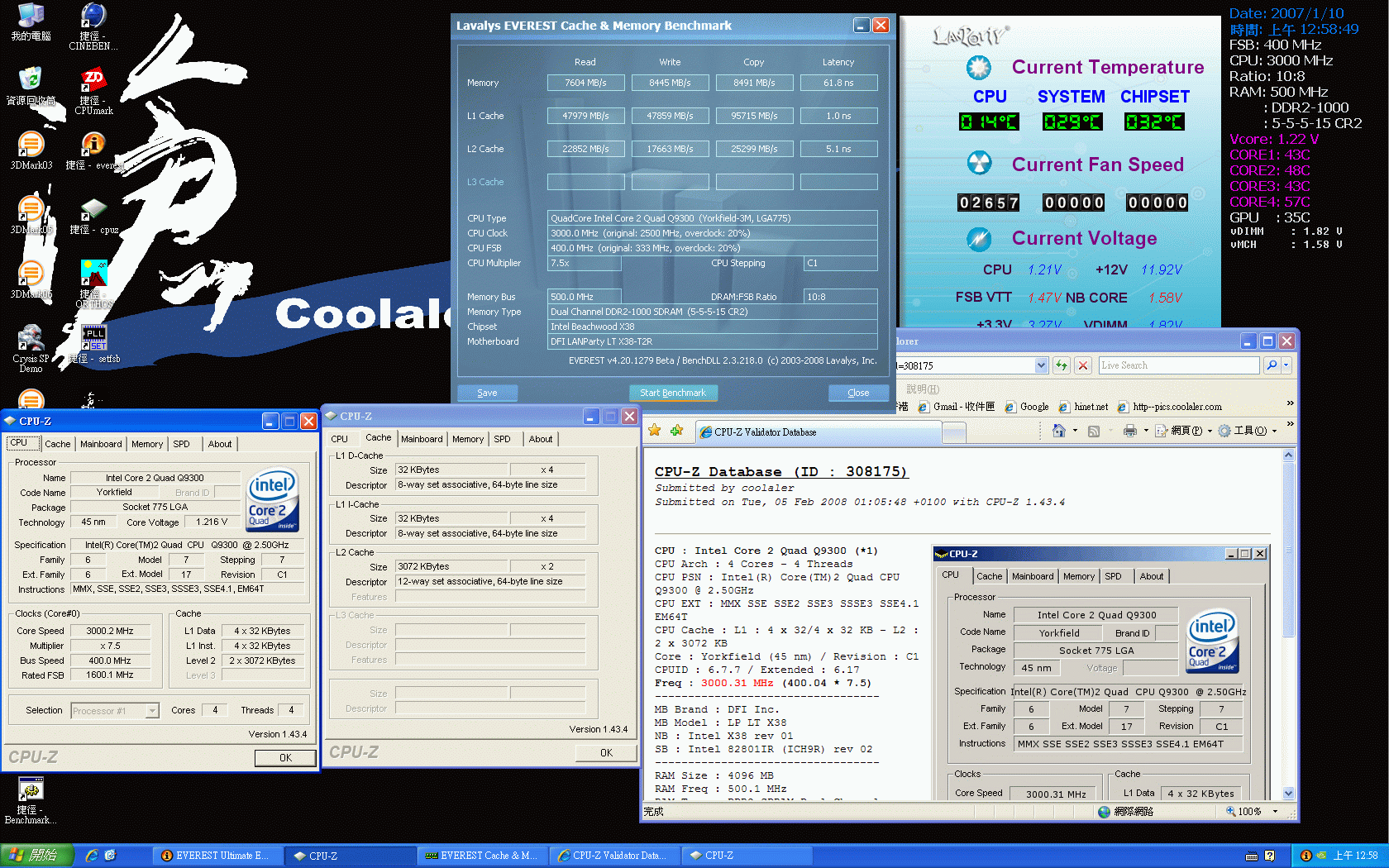Switch to Cache tab in left CPU-Z
The width and height of the screenshot is (1389, 868).
pyautogui.click(x=58, y=444)
